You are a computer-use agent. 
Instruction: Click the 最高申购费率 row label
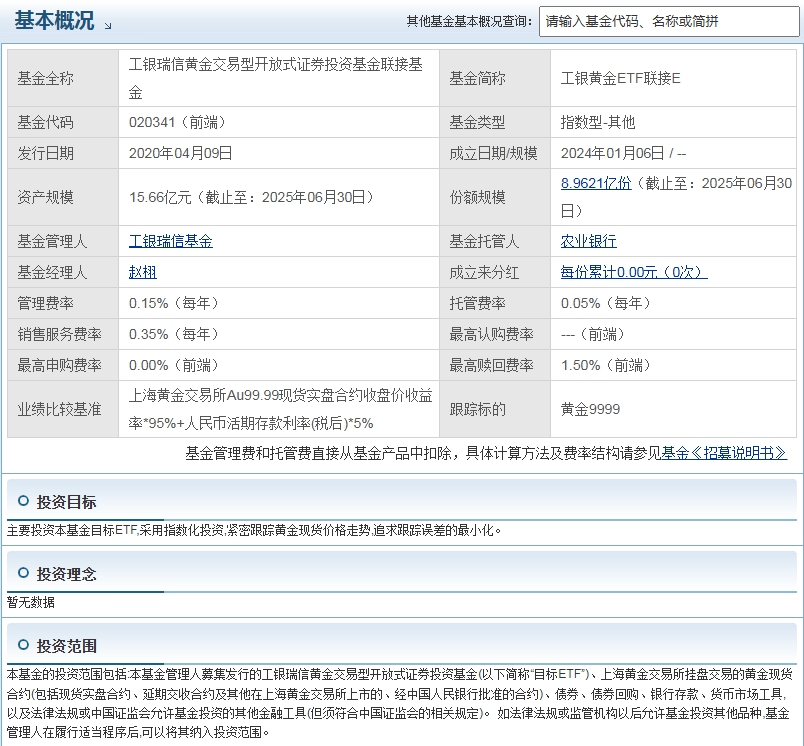coord(59,365)
